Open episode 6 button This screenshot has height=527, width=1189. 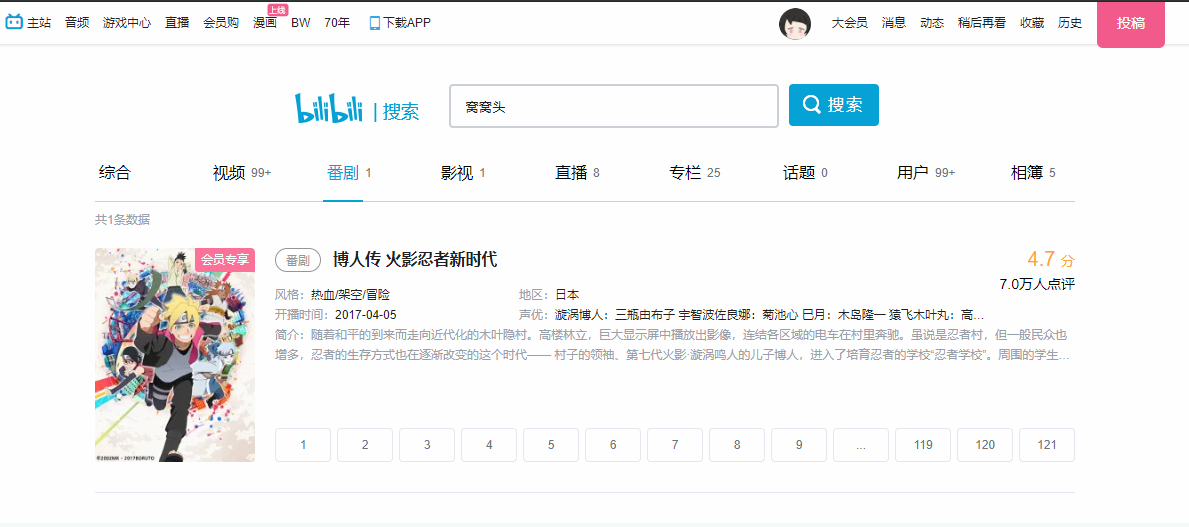tap(613, 445)
